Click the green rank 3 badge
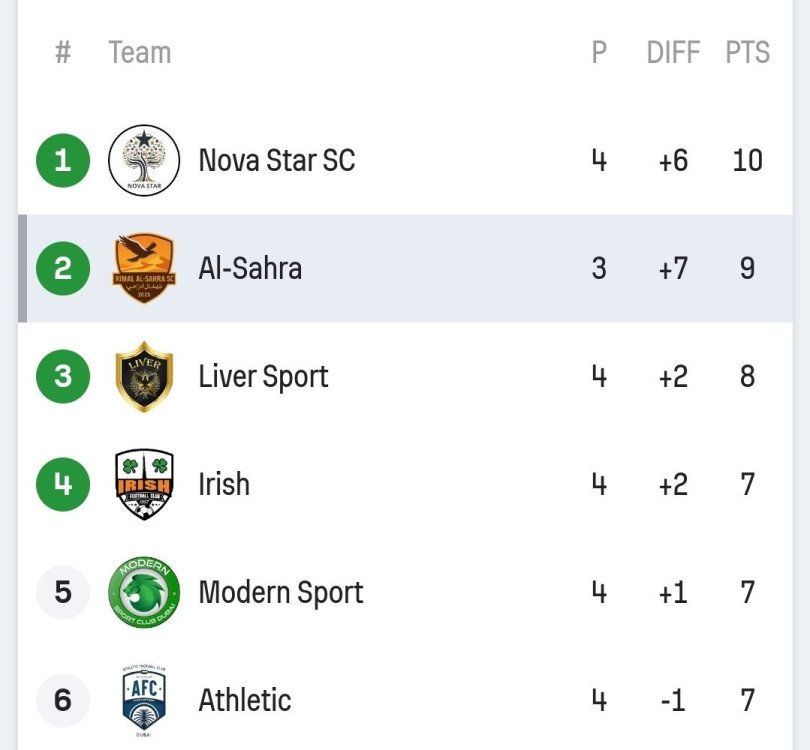The width and height of the screenshot is (810, 750). [x=63, y=376]
